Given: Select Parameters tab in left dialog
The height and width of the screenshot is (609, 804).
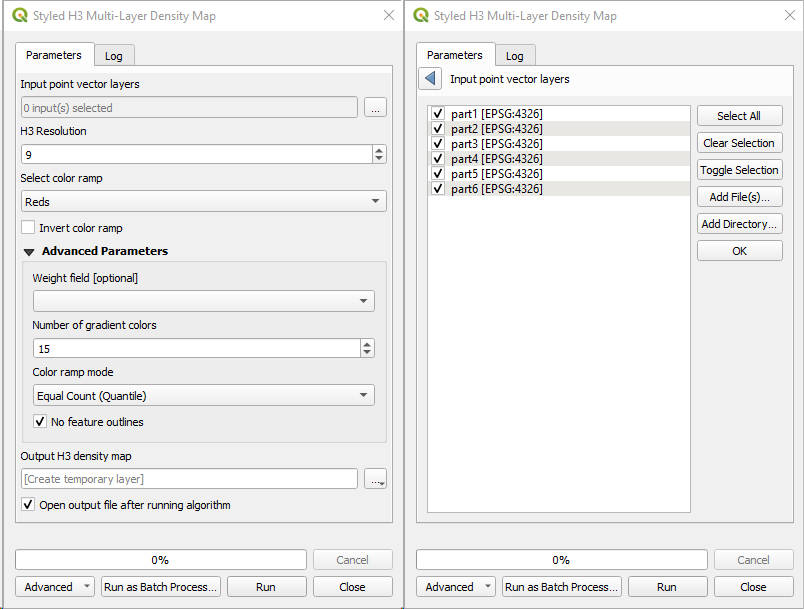Looking at the screenshot, I should tap(54, 55).
